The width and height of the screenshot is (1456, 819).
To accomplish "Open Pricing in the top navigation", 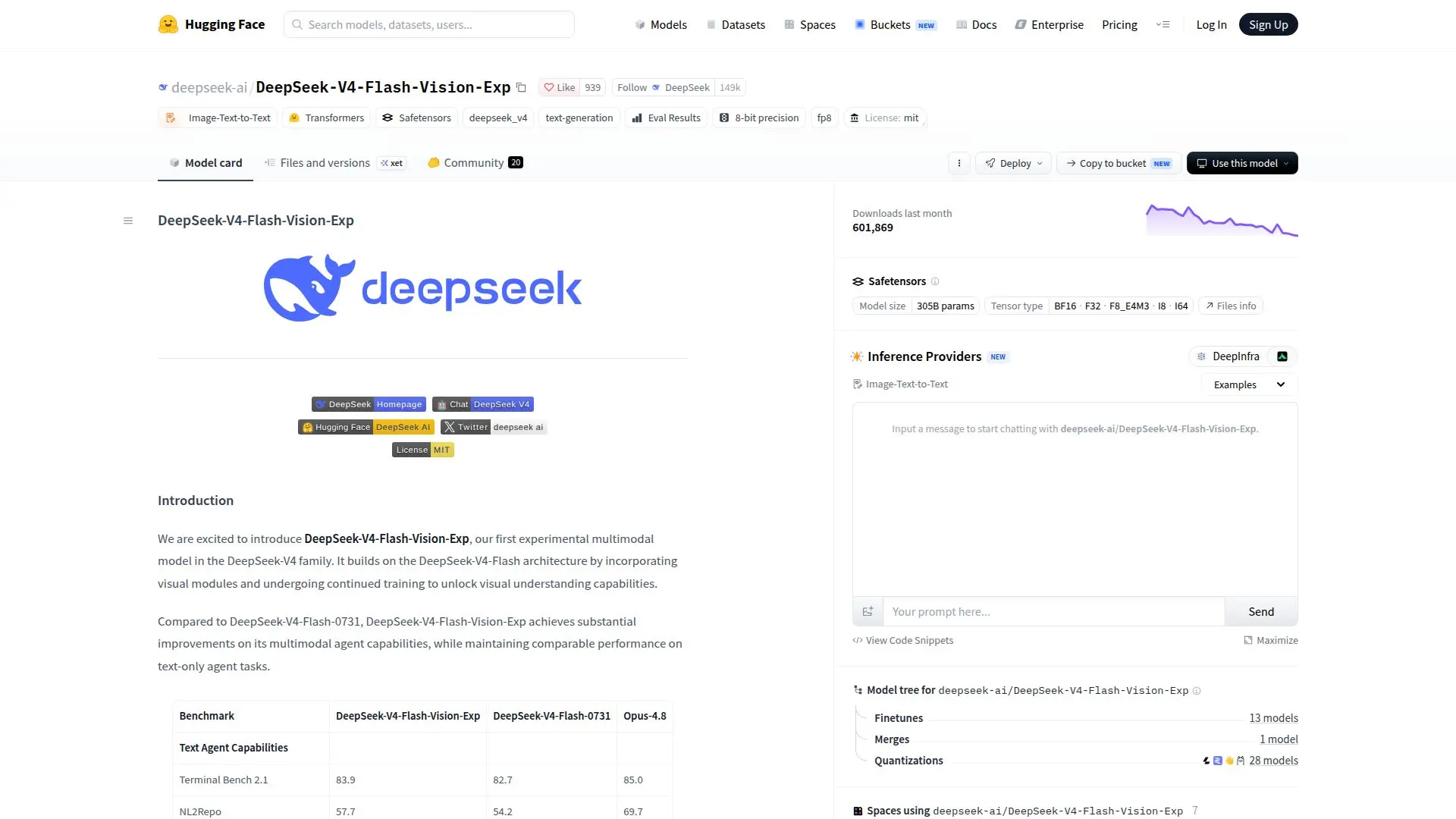I will tap(1119, 24).
